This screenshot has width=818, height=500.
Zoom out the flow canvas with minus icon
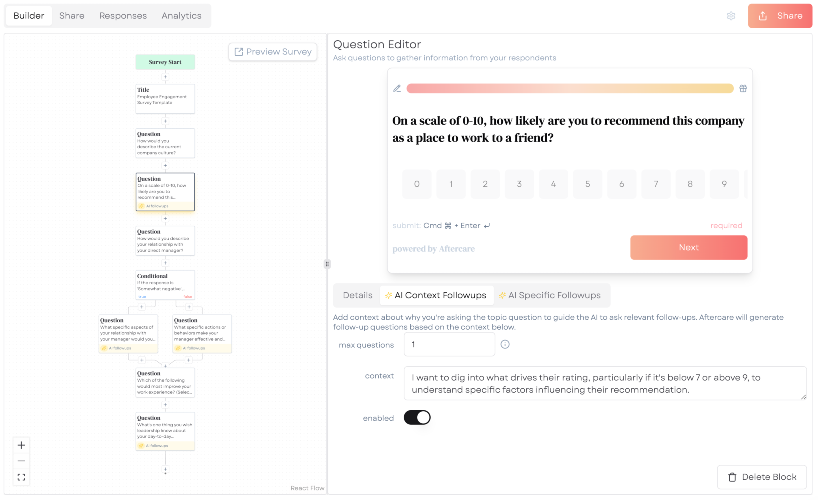tap(21, 461)
